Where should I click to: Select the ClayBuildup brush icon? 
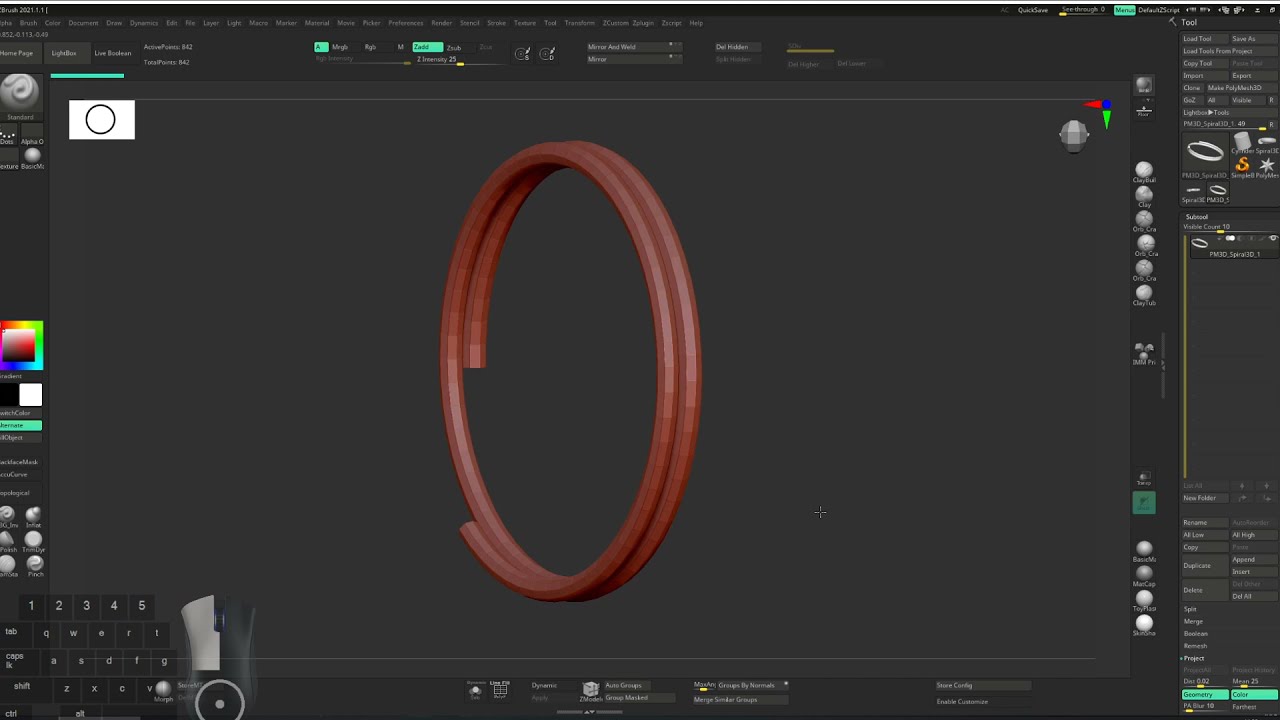[x=1144, y=171]
